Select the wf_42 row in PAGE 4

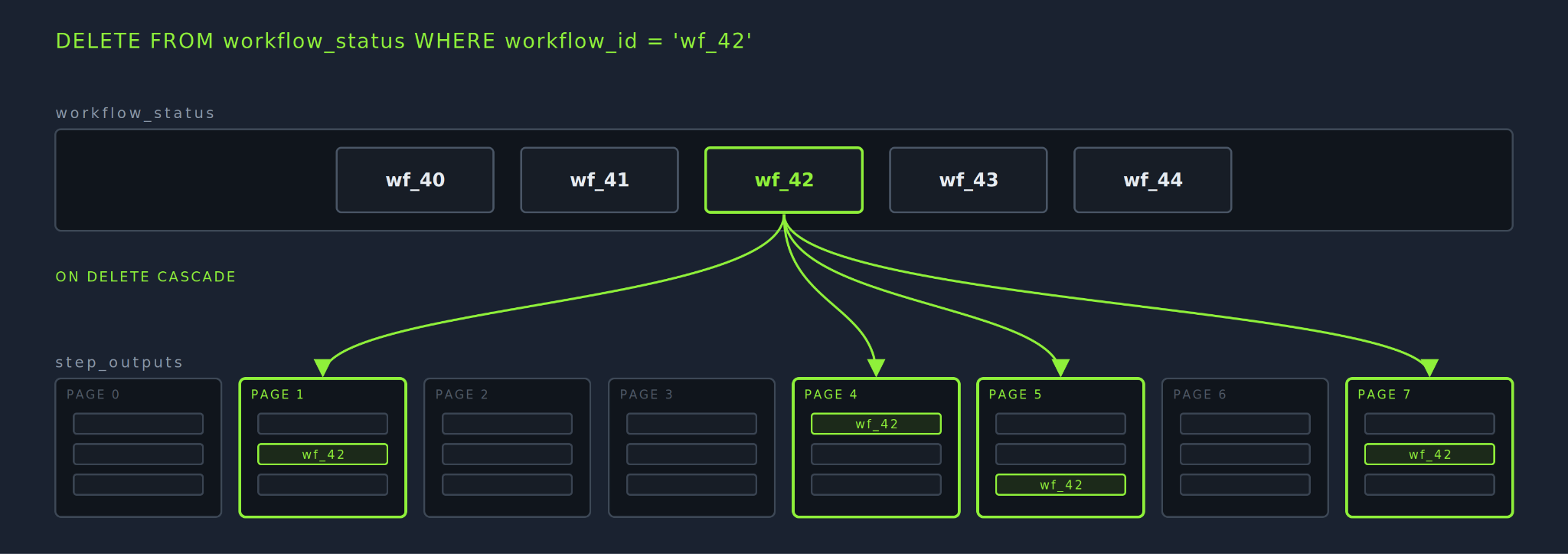click(x=877, y=424)
